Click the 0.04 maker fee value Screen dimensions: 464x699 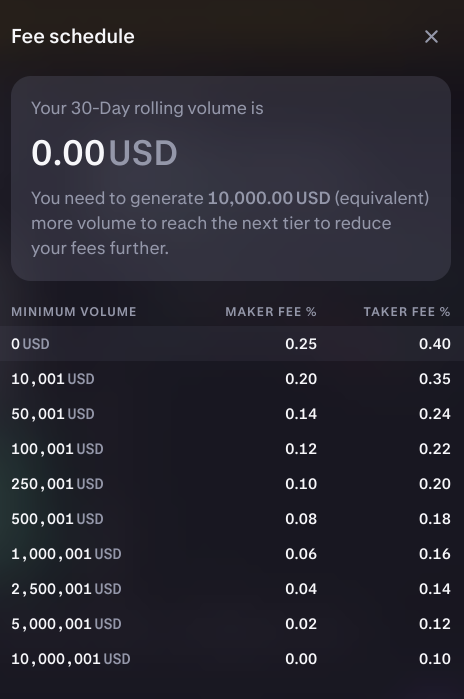tap(301, 589)
